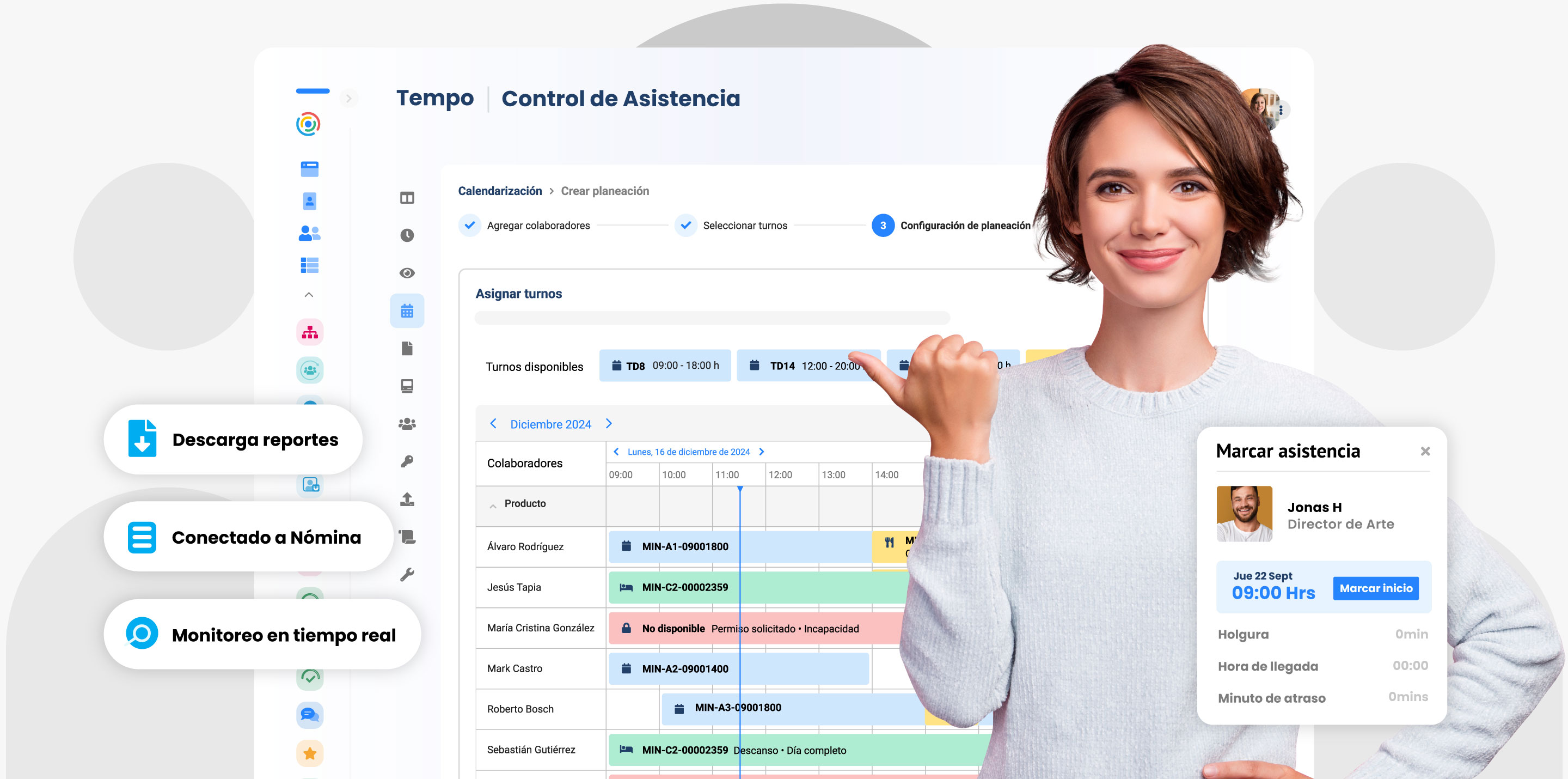Click the document file icon in the sidebar
Viewport: 1568px width, 779px height.
(408, 350)
